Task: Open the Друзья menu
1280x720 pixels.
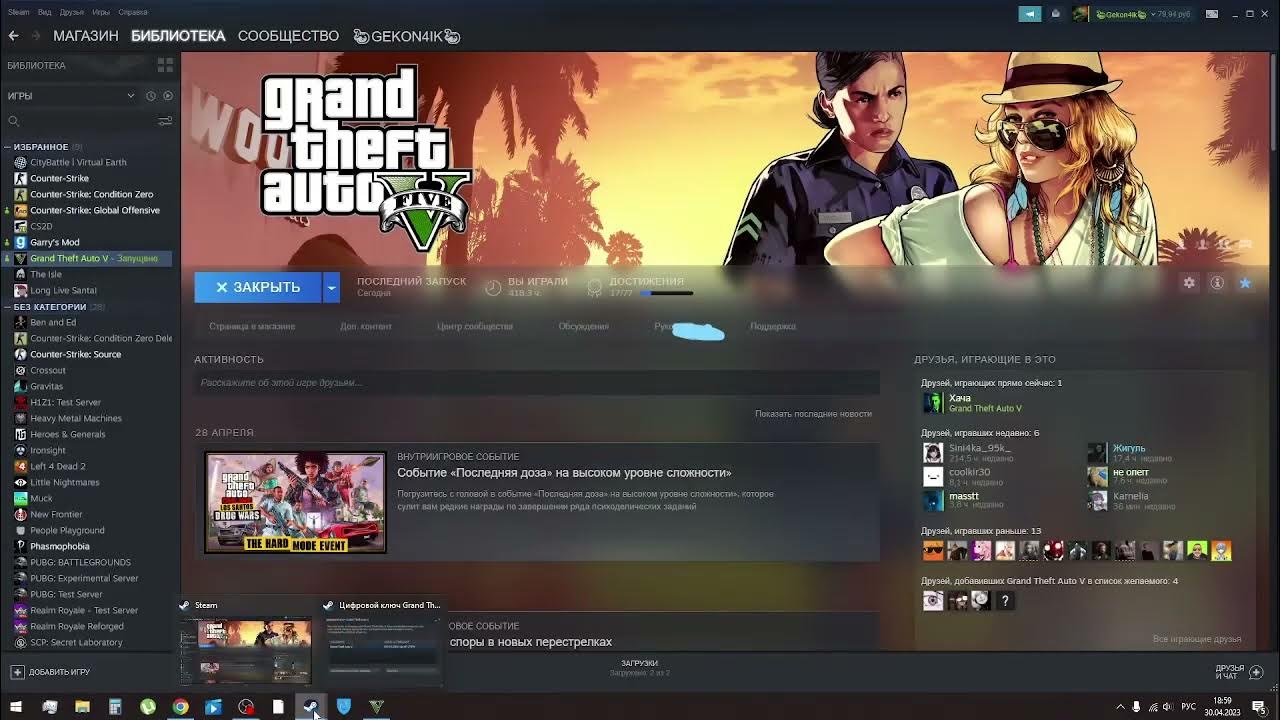Action: pyautogui.click(x=72, y=12)
